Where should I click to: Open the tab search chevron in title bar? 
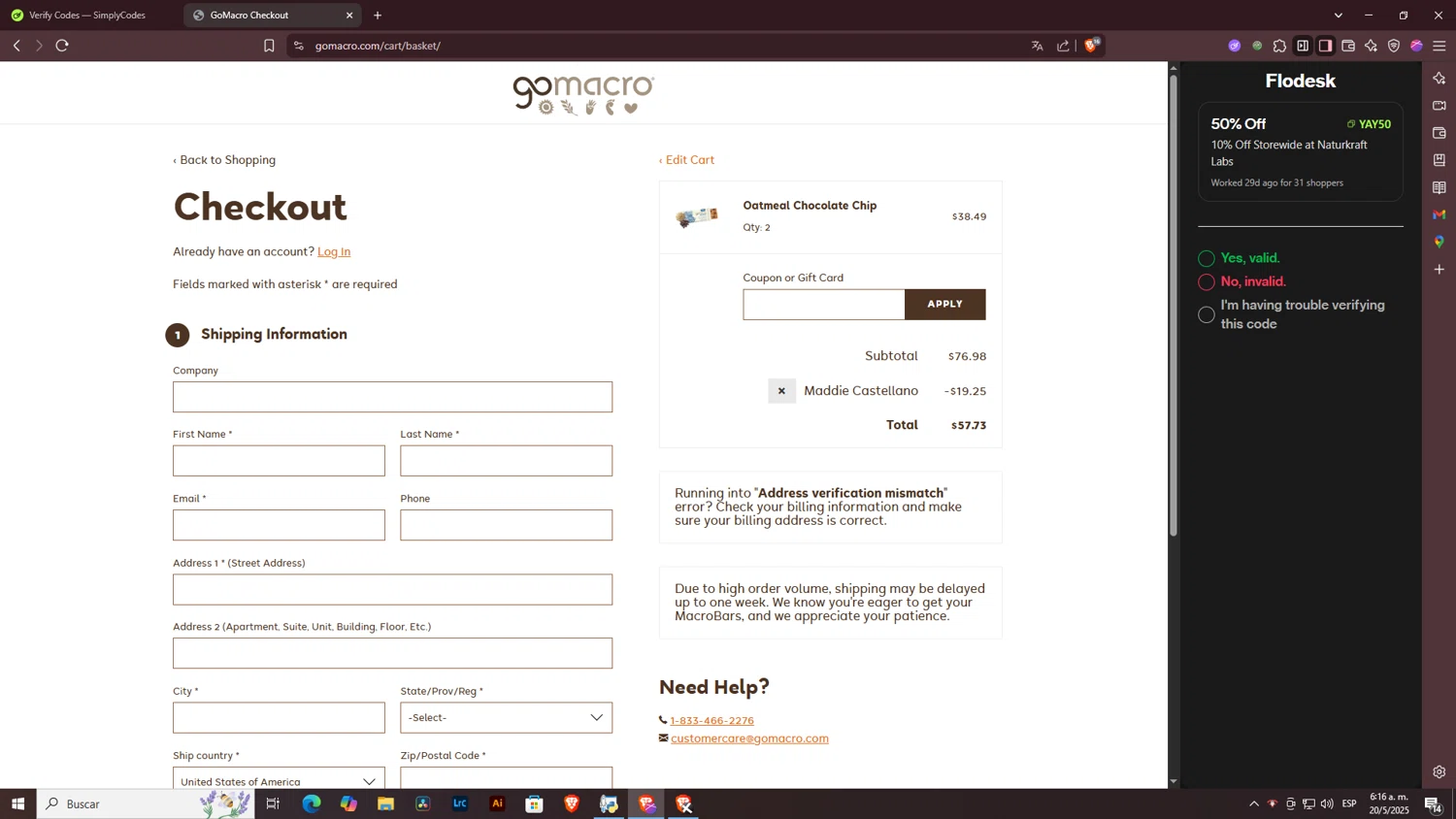point(1338,16)
